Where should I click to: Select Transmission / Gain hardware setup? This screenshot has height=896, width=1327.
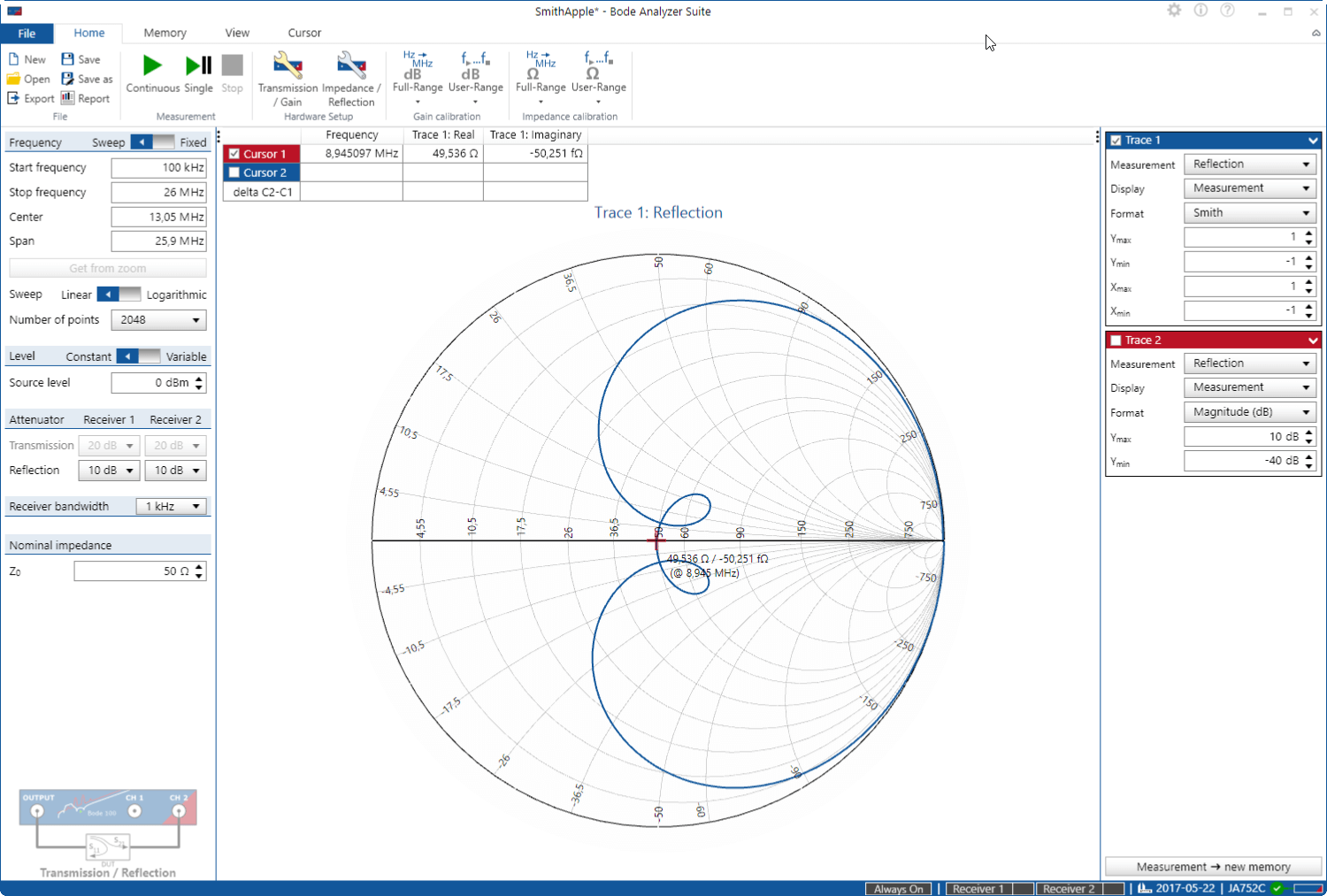[x=288, y=78]
